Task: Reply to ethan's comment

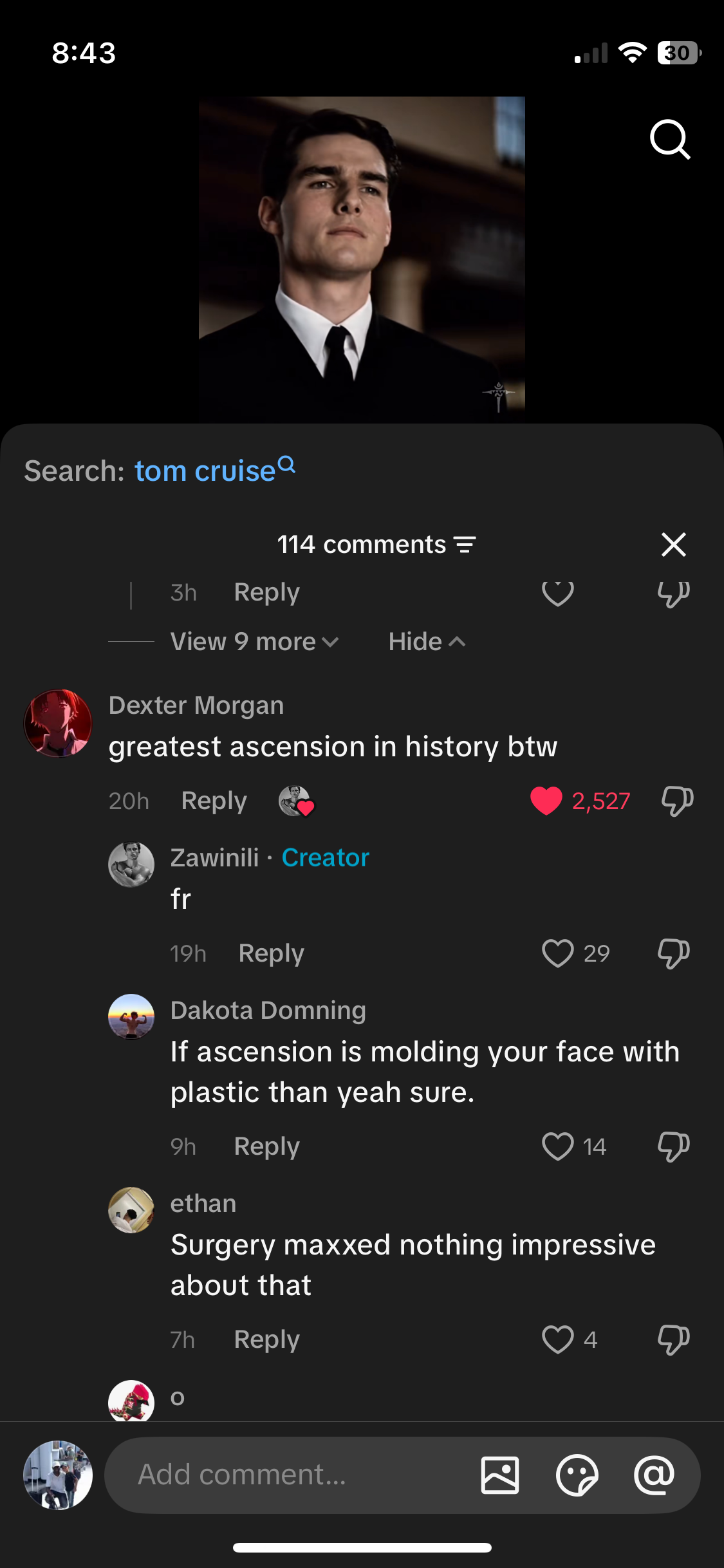Action: point(267,1339)
